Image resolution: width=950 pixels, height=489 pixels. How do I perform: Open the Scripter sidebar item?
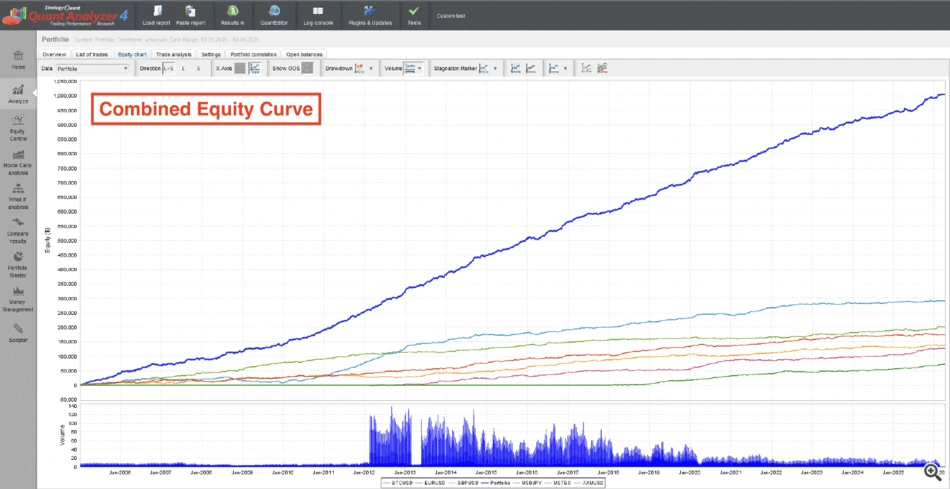[x=18, y=332]
